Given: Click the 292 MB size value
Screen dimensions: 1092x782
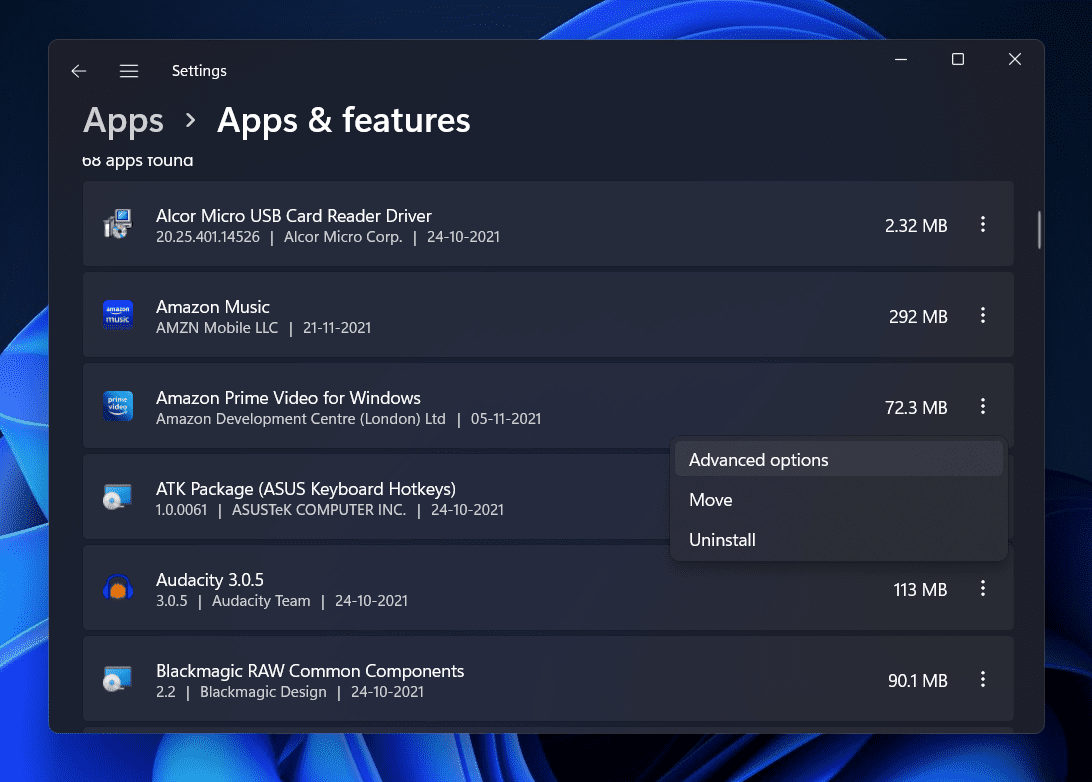Looking at the screenshot, I should pos(918,317).
